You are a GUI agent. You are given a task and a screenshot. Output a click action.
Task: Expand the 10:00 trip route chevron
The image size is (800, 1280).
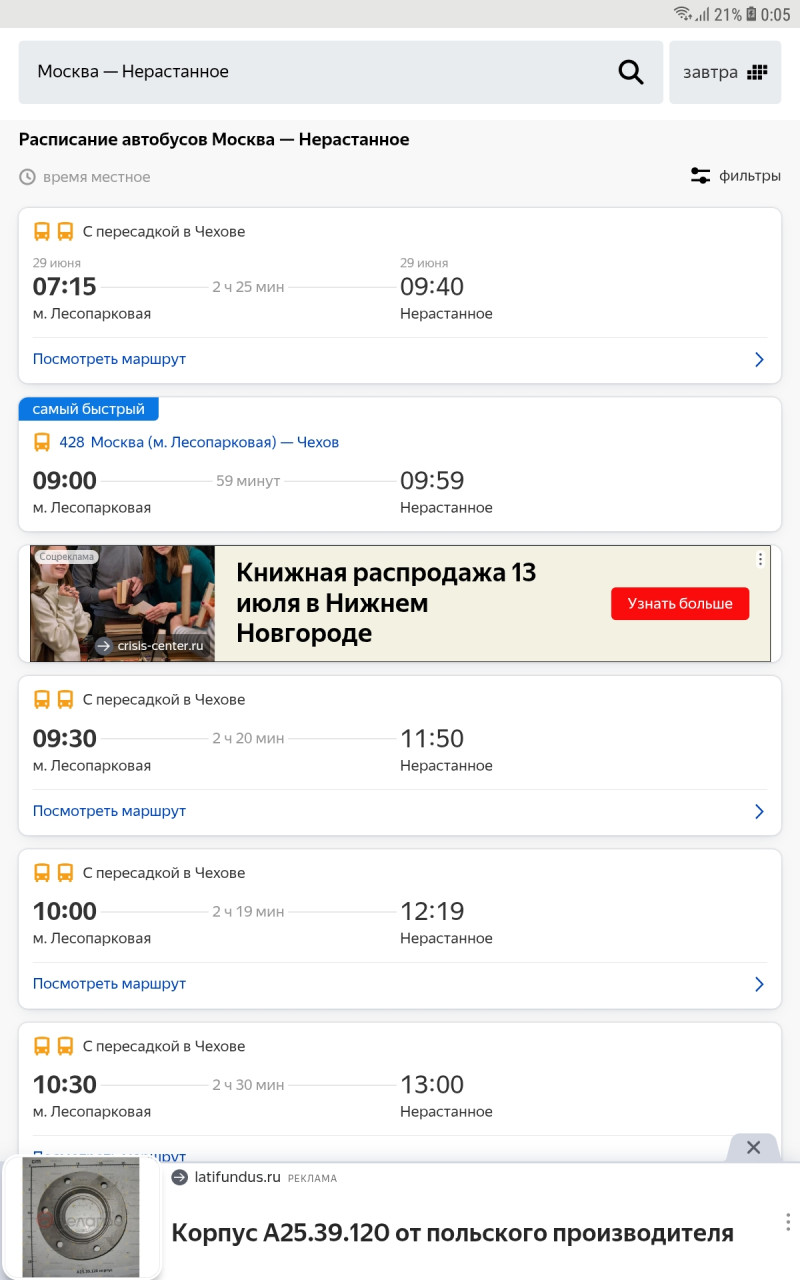click(759, 984)
